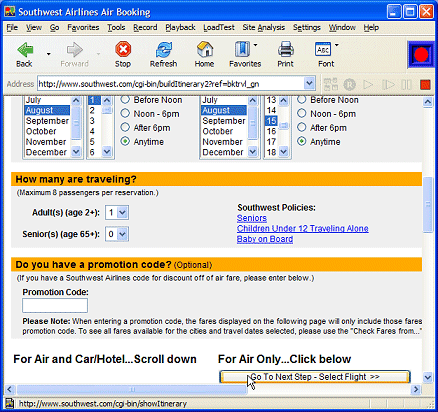438x412 pixels.
Task: Open the Adult(s) count dropdown
Action: tap(117, 212)
